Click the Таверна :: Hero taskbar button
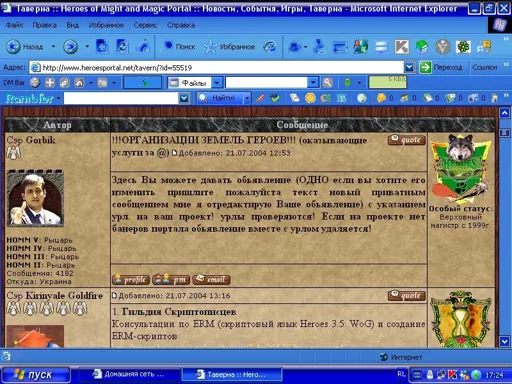 [232, 374]
